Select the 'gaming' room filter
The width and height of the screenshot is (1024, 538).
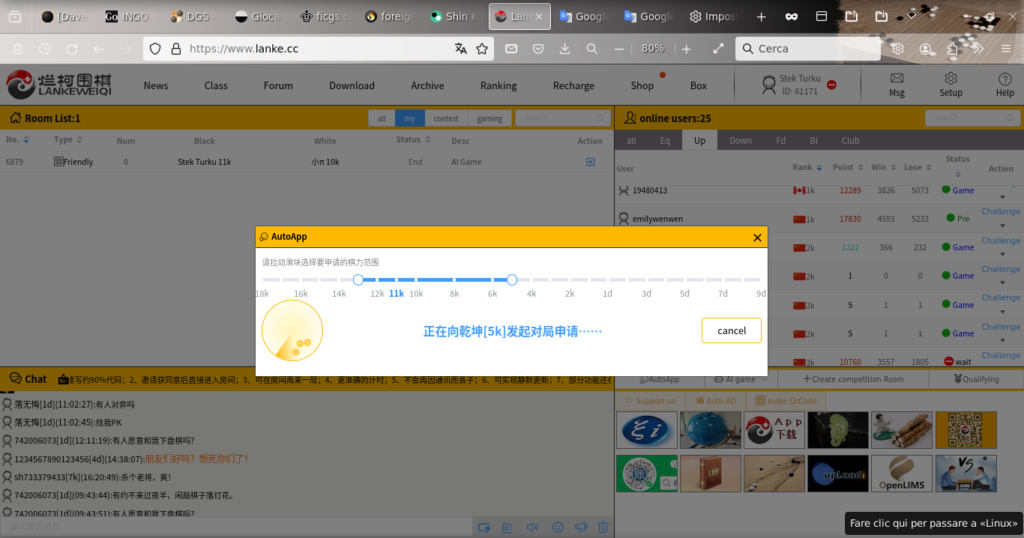(x=489, y=118)
